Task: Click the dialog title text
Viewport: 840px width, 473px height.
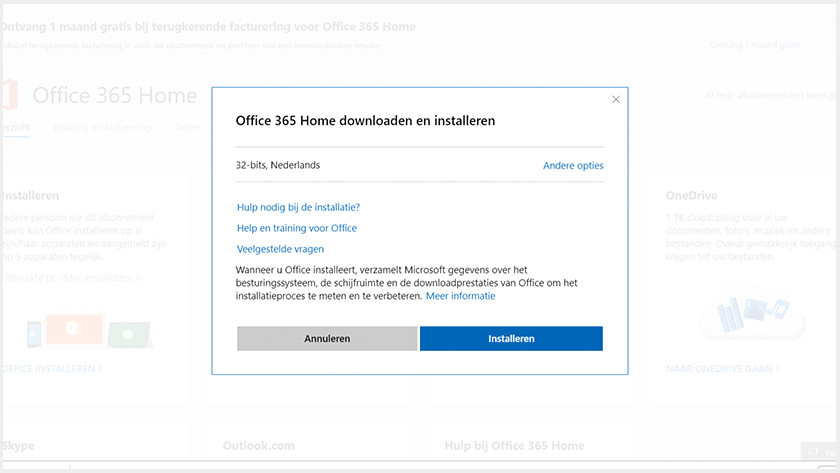Action: pos(365,121)
